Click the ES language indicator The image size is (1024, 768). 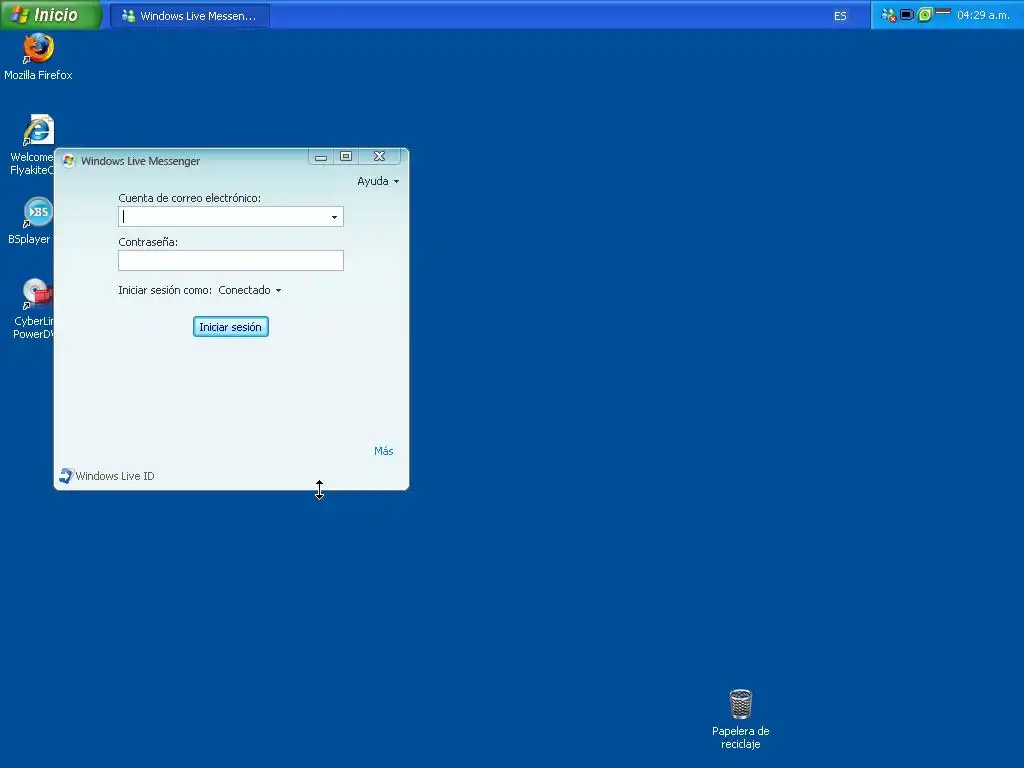840,16
